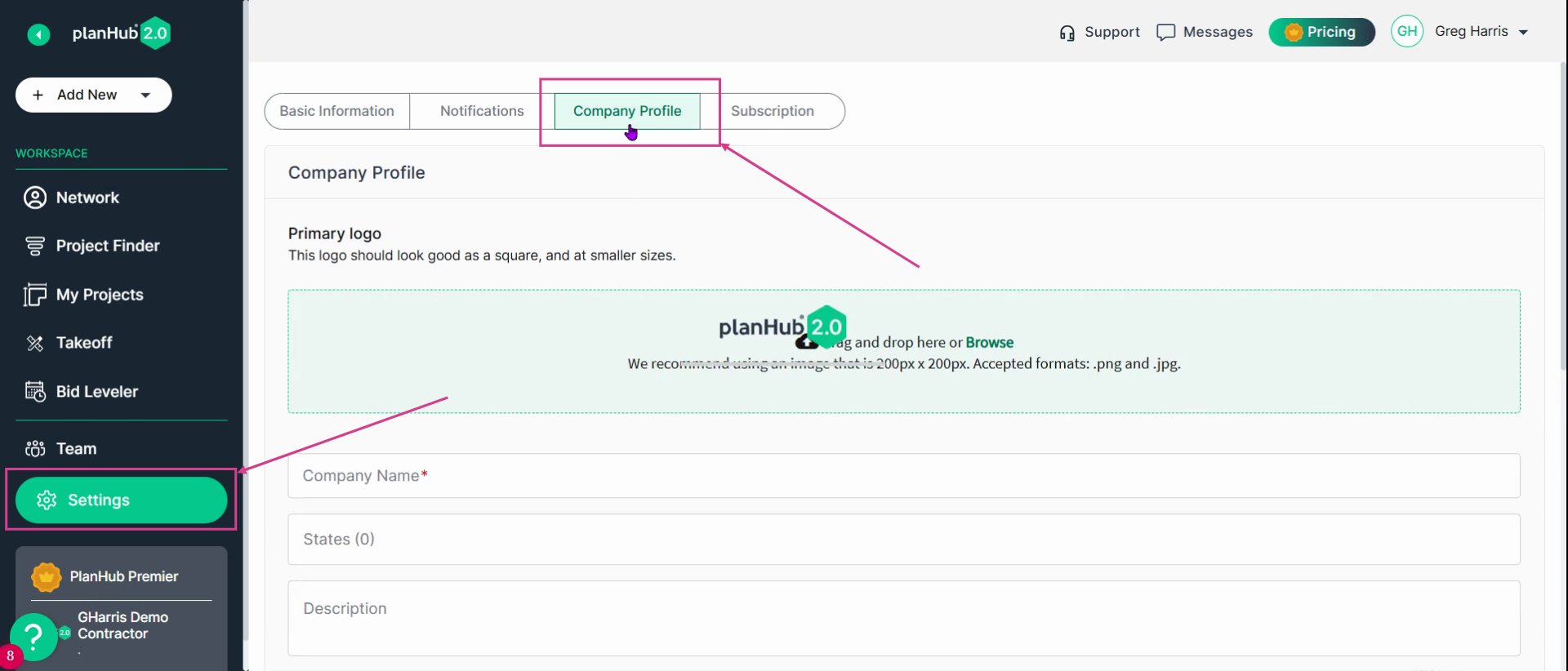Screen dimensions: 1568x671
Task: Open Support link in header
Action: [x=1099, y=33]
